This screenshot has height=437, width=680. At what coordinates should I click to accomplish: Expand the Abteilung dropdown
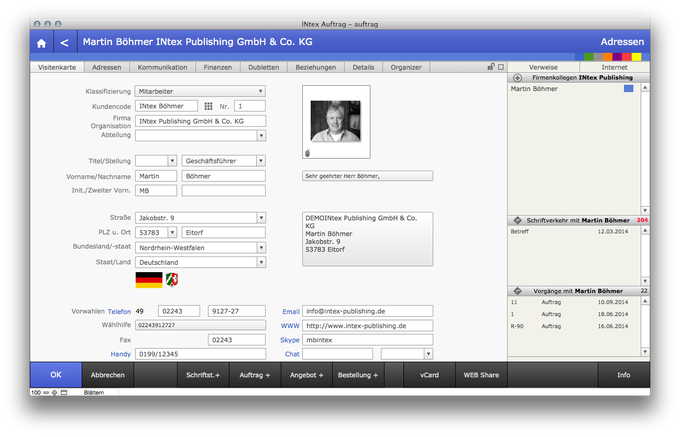coord(261,136)
